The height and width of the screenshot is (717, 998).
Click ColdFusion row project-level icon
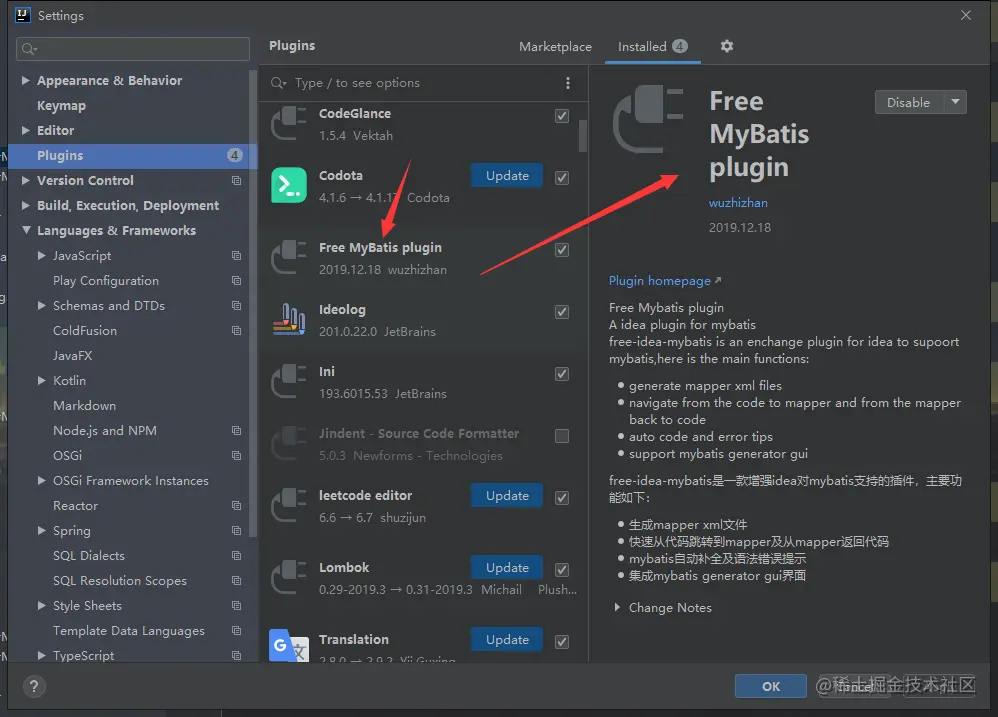[236, 331]
